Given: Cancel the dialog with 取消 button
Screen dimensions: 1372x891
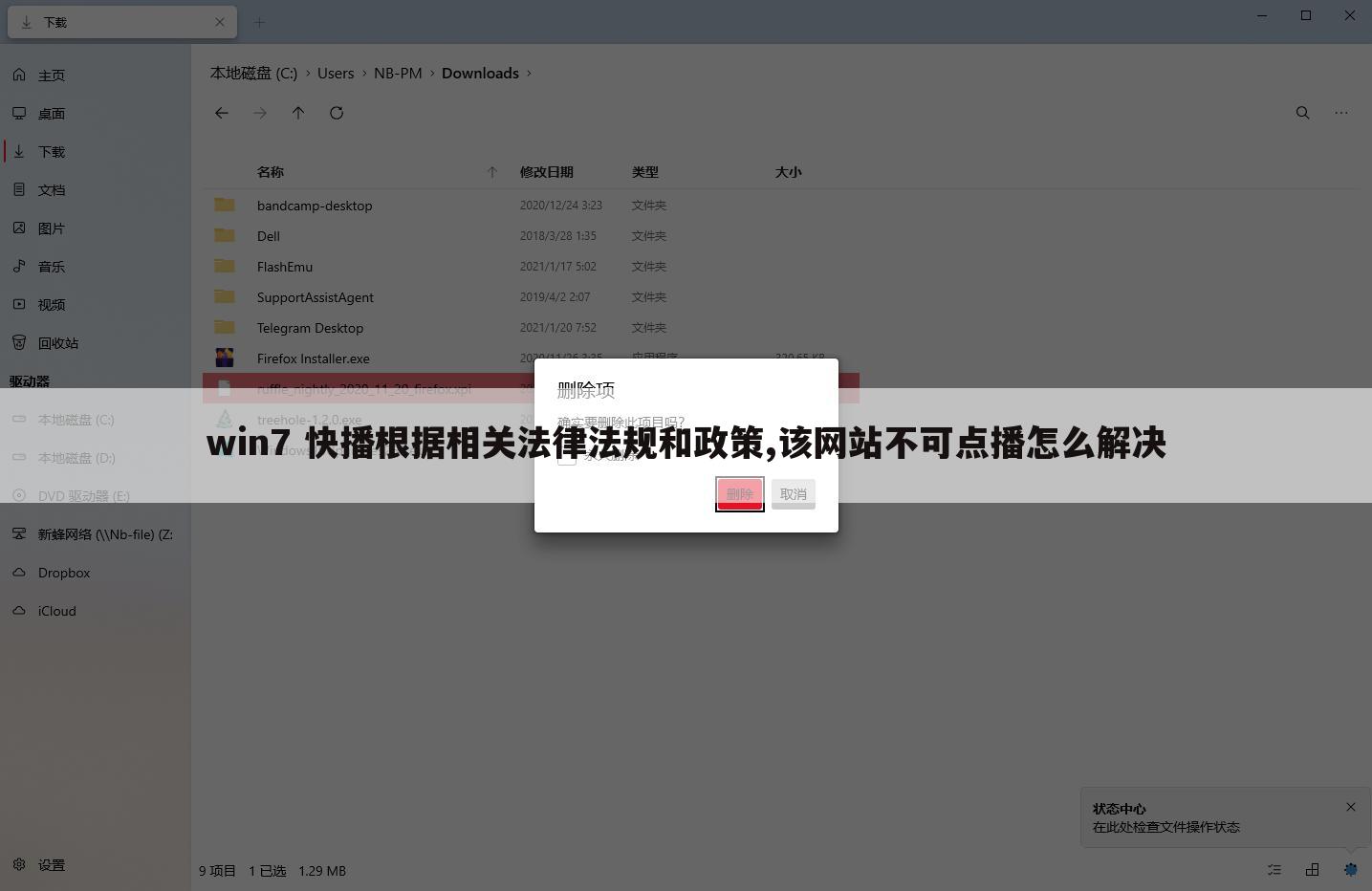Looking at the screenshot, I should pyautogui.click(x=794, y=494).
